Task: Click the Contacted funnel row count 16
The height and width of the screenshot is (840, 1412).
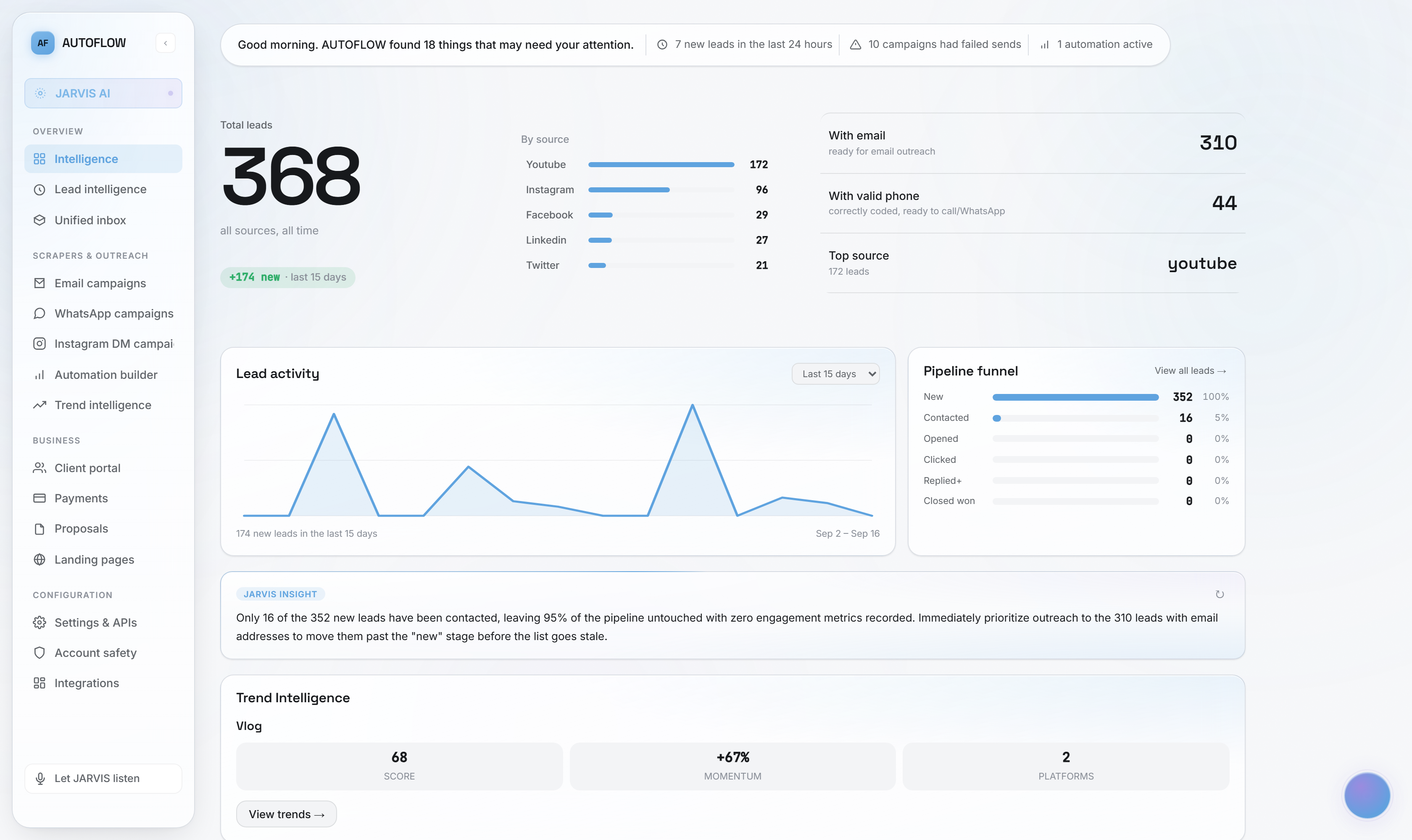Action: click(x=1185, y=418)
